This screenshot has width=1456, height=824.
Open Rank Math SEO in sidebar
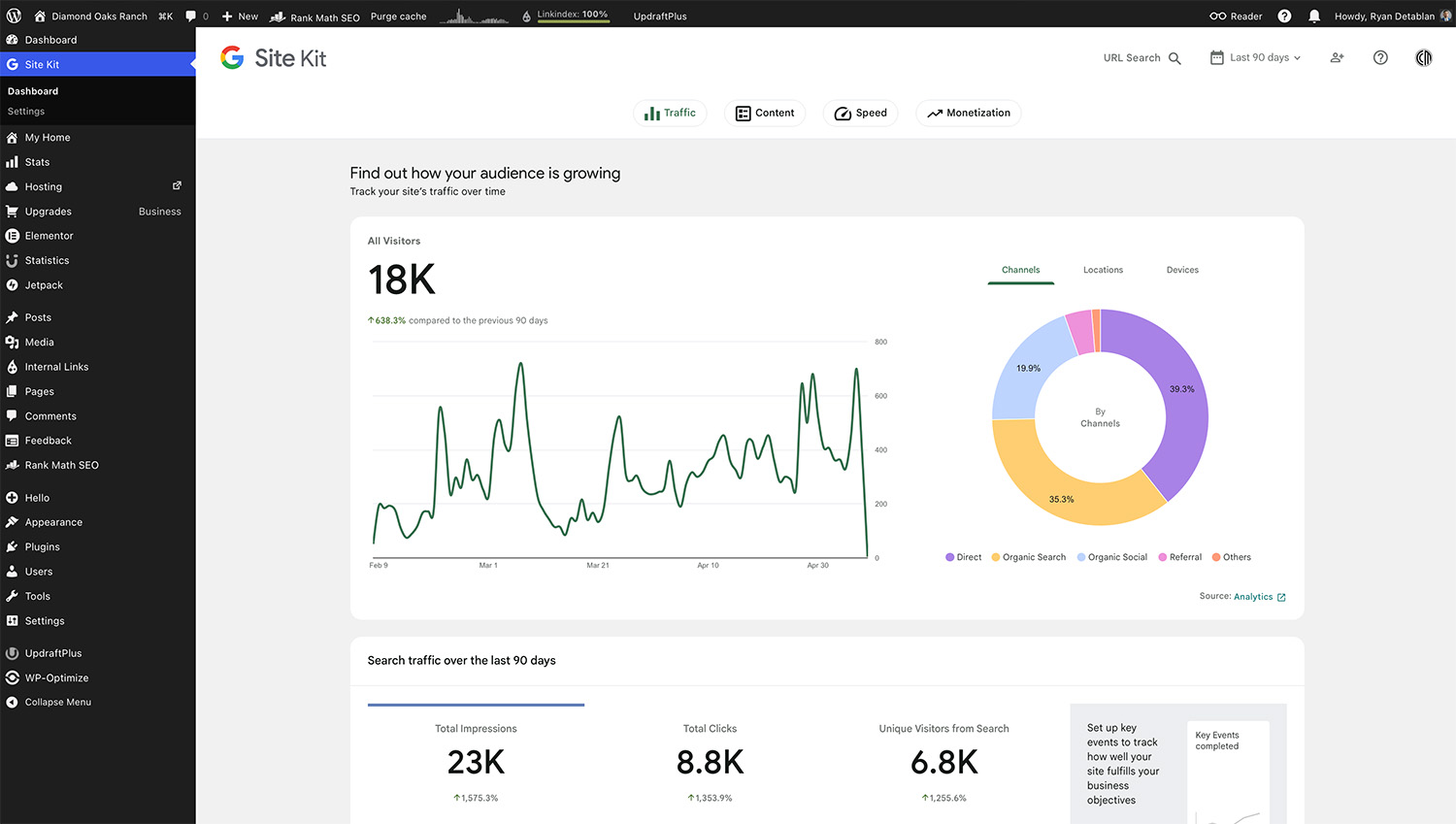(97, 465)
